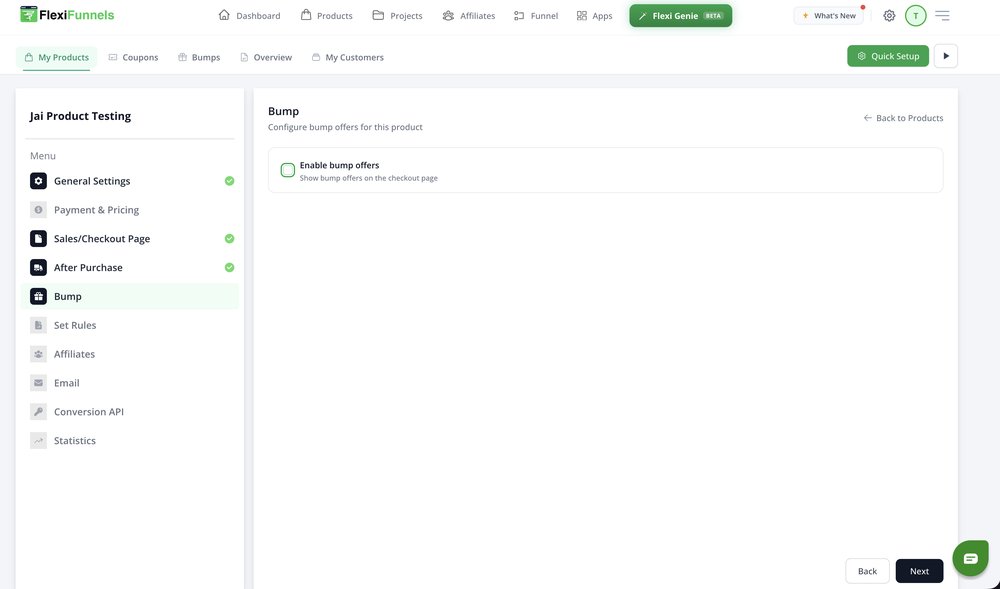The height and width of the screenshot is (589, 1000).
Task: Open the Products top navigation item
Action: point(327,15)
